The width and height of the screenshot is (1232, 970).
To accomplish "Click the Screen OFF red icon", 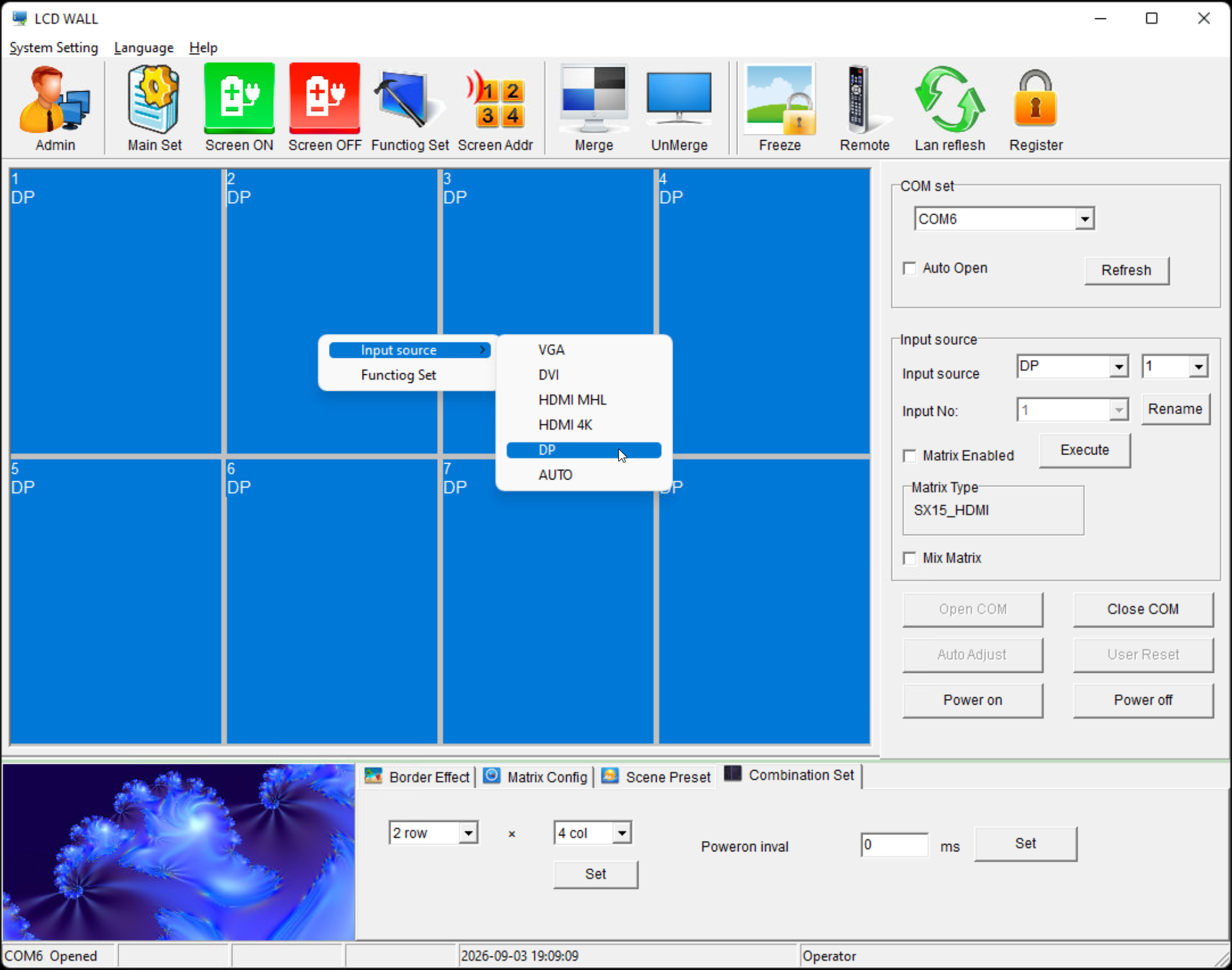I will click(x=325, y=98).
